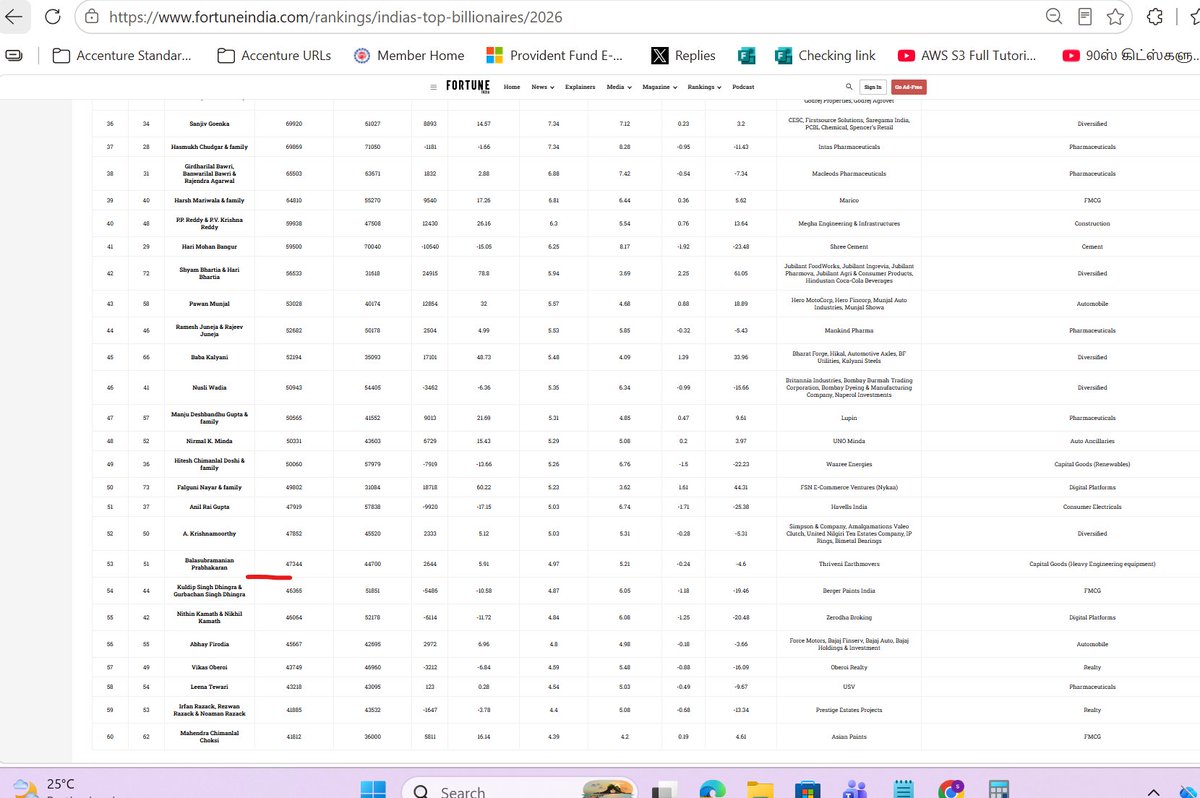Open Explainers in site navigation
Image resolution: width=1200 pixels, height=798 pixels.
580,87
